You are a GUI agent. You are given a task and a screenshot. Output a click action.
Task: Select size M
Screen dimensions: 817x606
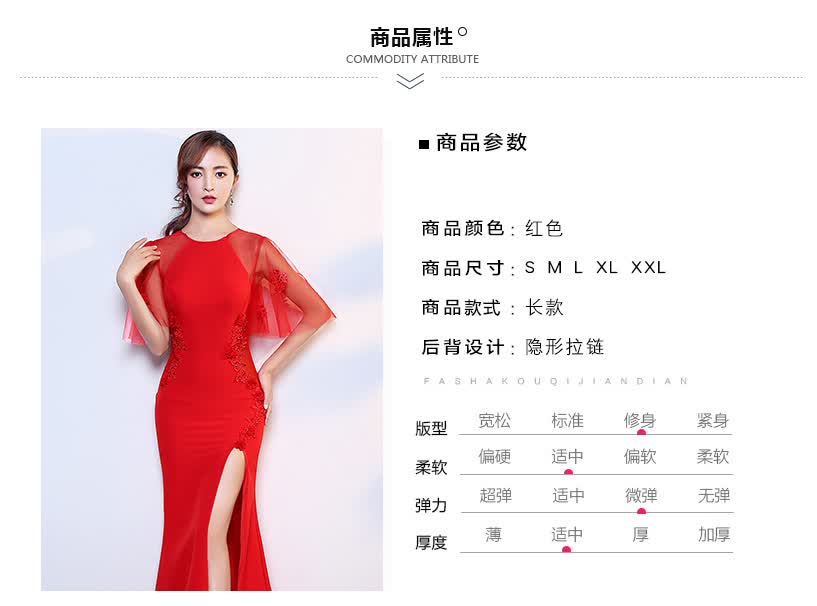point(555,268)
